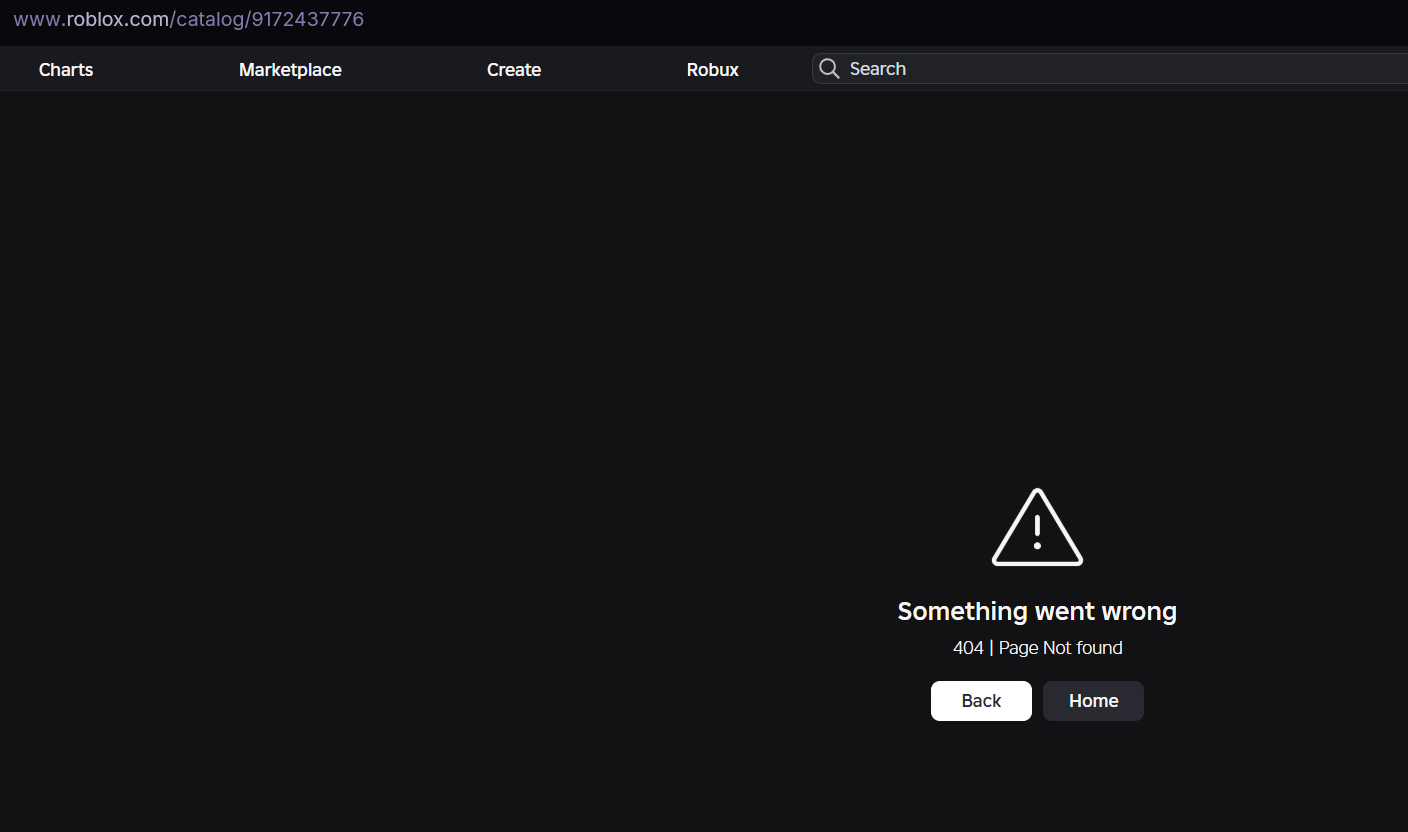Click the '404 | Page Not found' message
The height and width of the screenshot is (832, 1408).
point(1037,648)
